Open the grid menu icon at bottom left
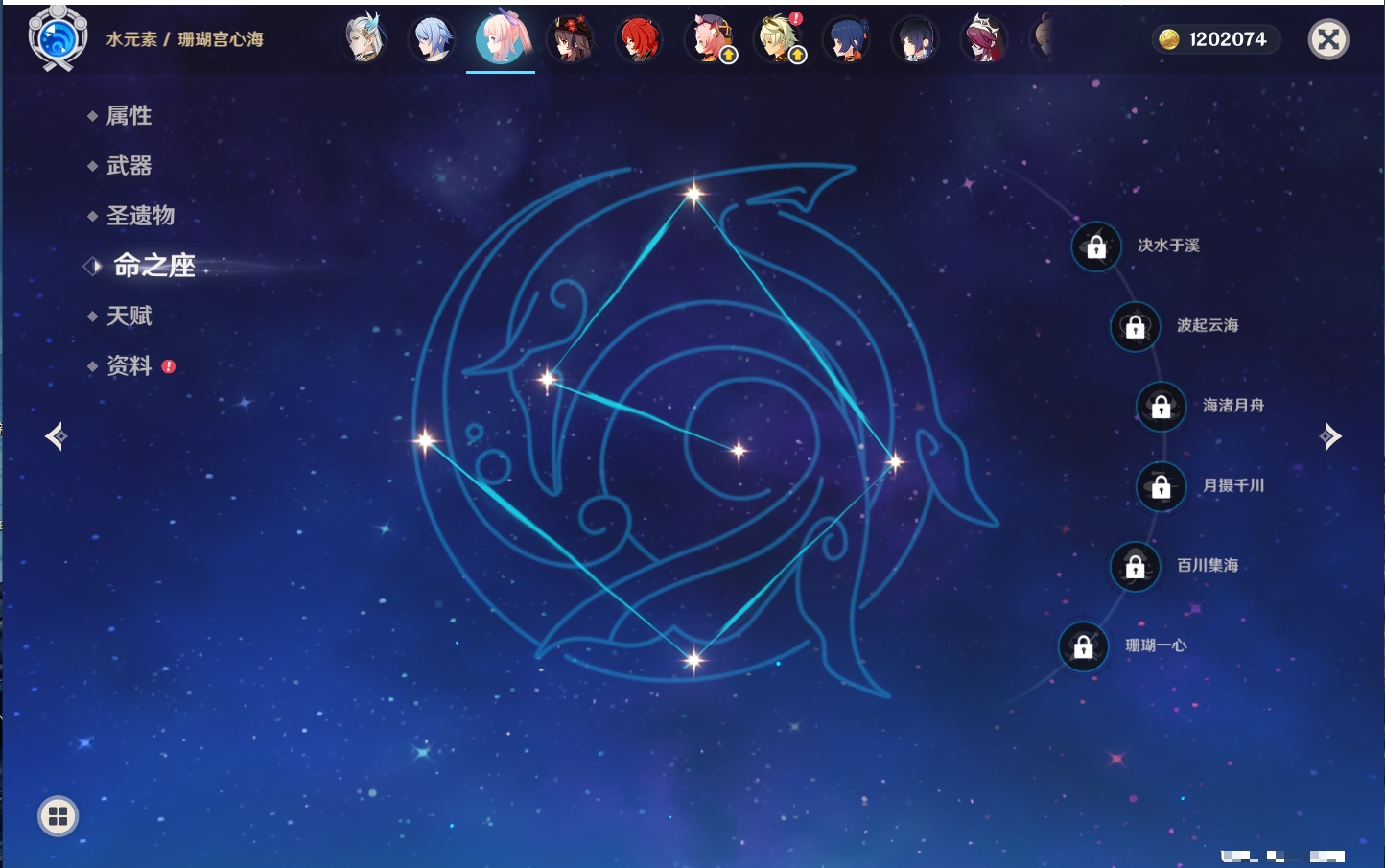Screen dimensions: 1385x868 (x=58, y=816)
